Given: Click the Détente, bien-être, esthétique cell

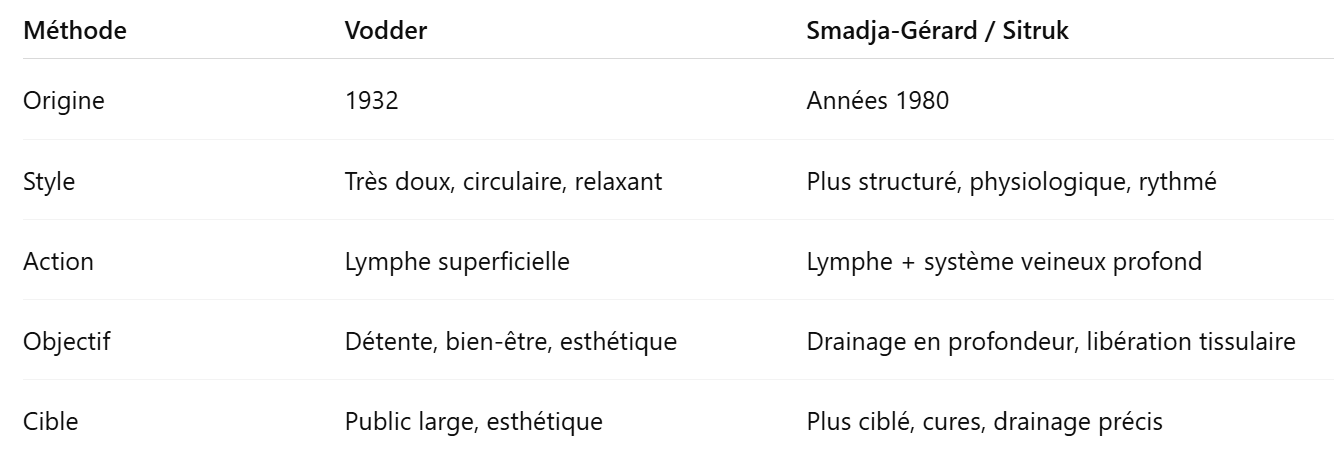Looking at the screenshot, I should pos(510,342).
